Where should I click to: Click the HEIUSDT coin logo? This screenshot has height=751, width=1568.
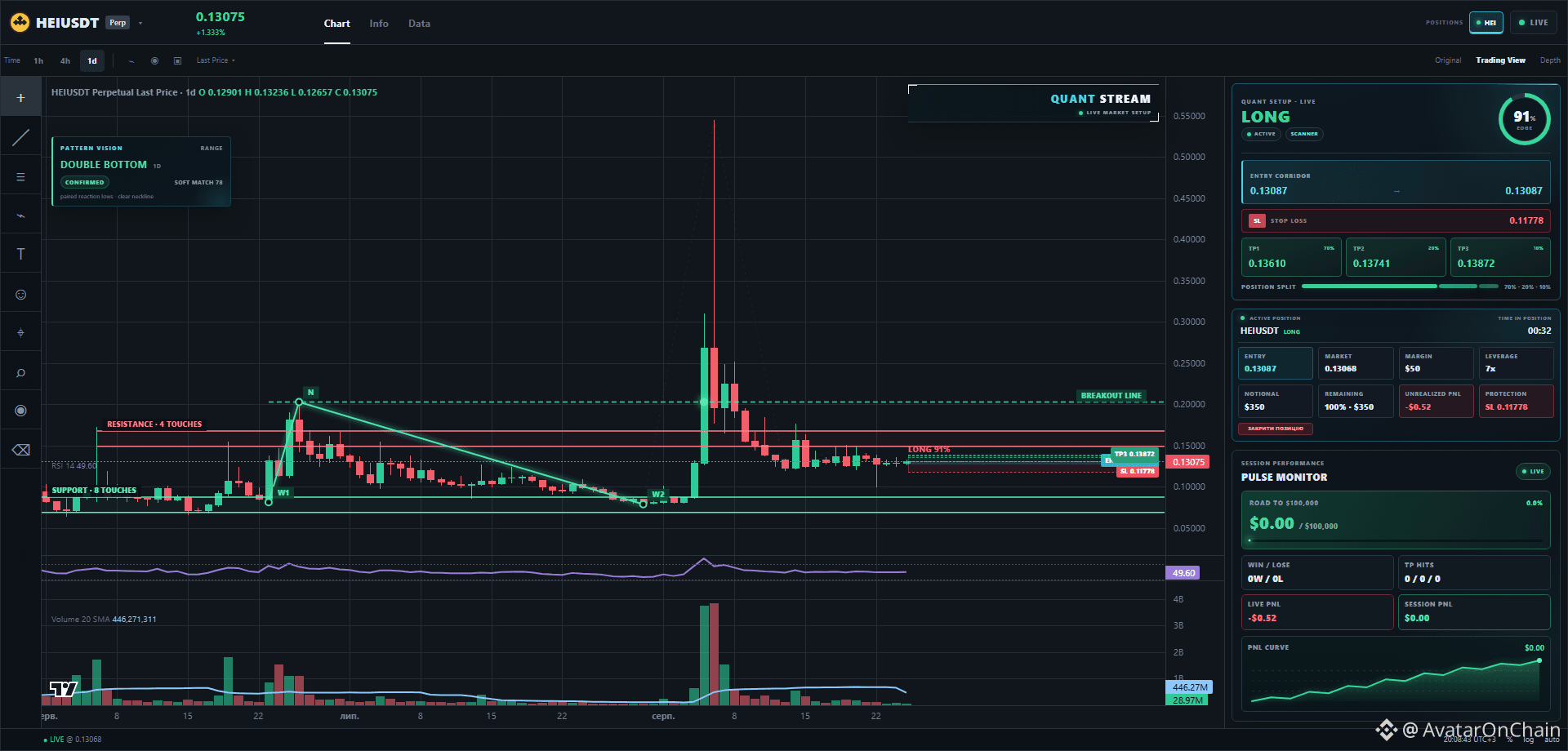pyautogui.click(x=20, y=23)
